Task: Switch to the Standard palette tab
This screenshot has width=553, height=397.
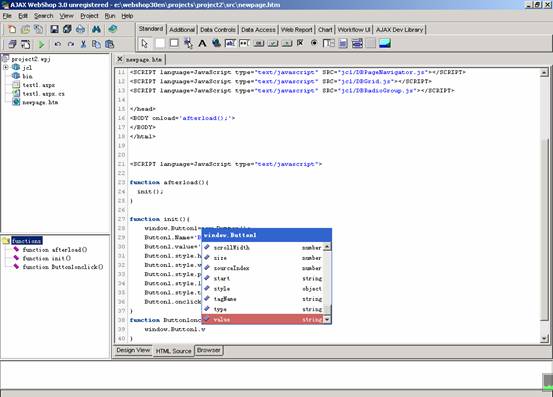Action: point(151,29)
